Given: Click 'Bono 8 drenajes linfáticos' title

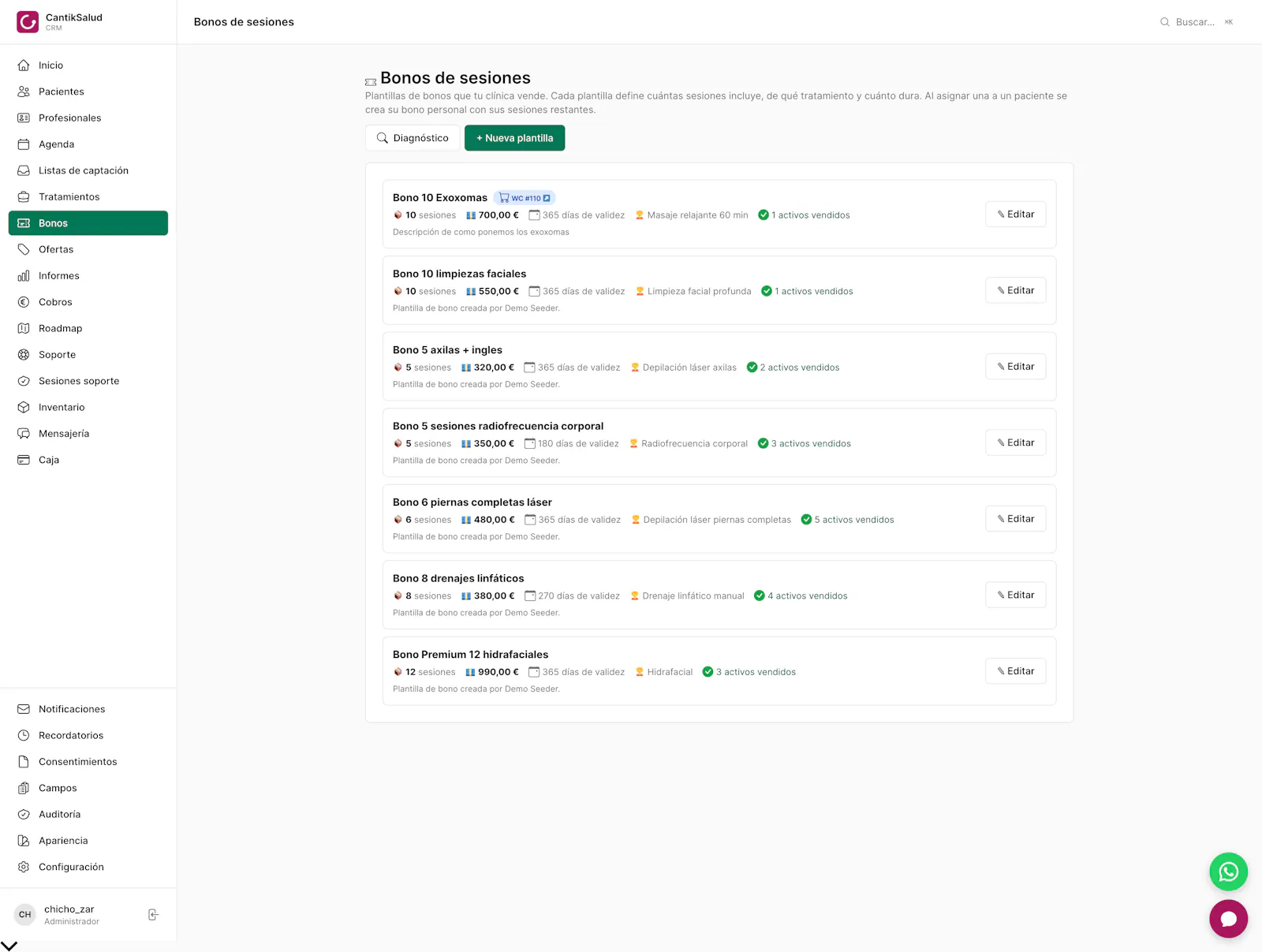Looking at the screenshot, I should 458,578.
